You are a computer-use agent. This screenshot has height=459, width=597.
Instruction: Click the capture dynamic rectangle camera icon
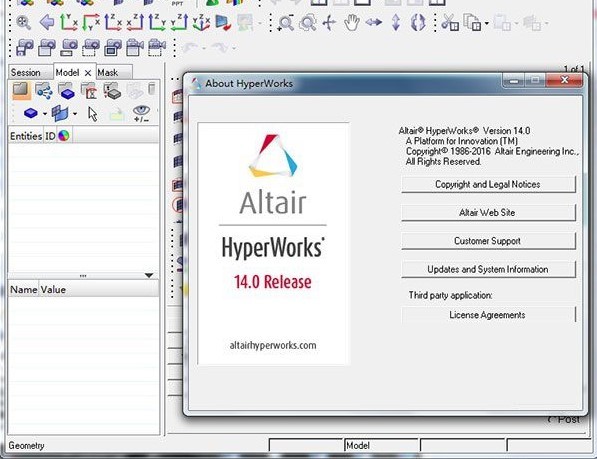click(91, 48)
